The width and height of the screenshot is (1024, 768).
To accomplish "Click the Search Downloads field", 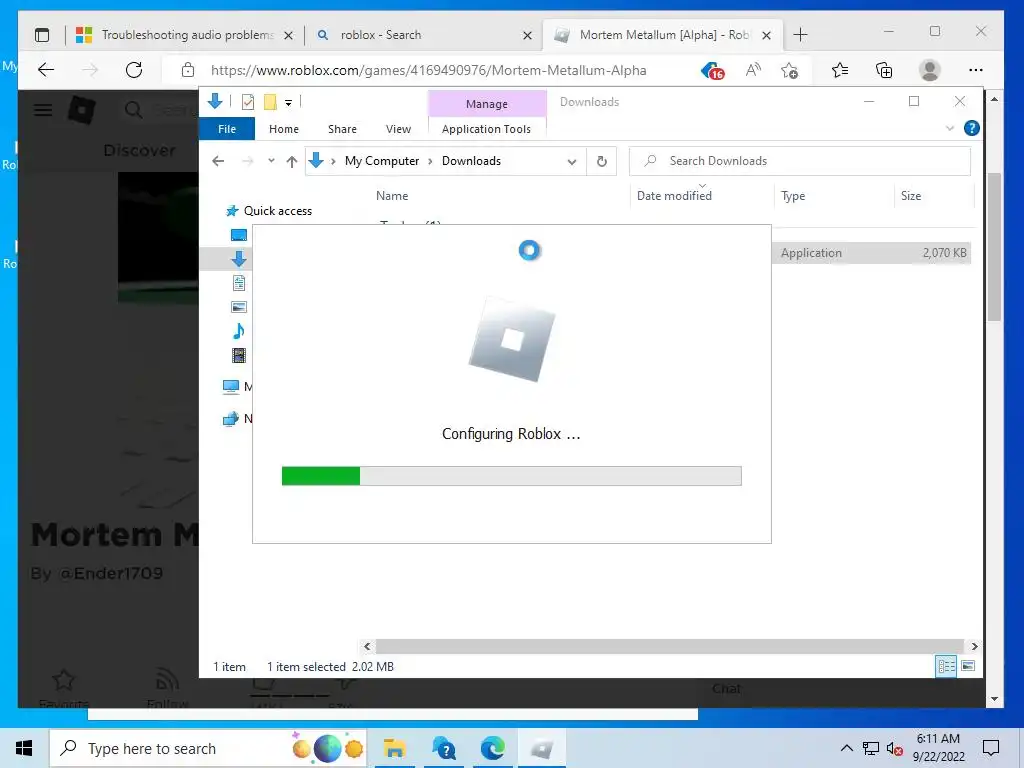I will 800,161.
